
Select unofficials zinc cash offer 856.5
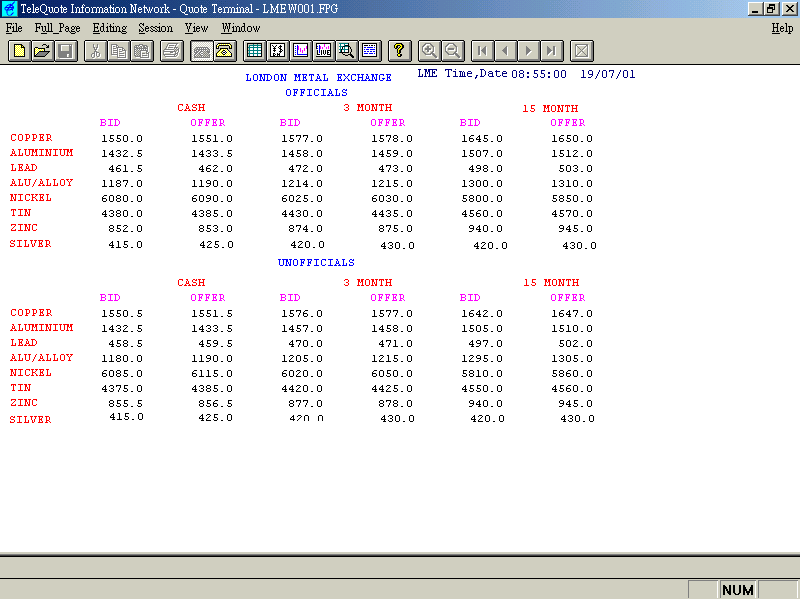[215, 404]
